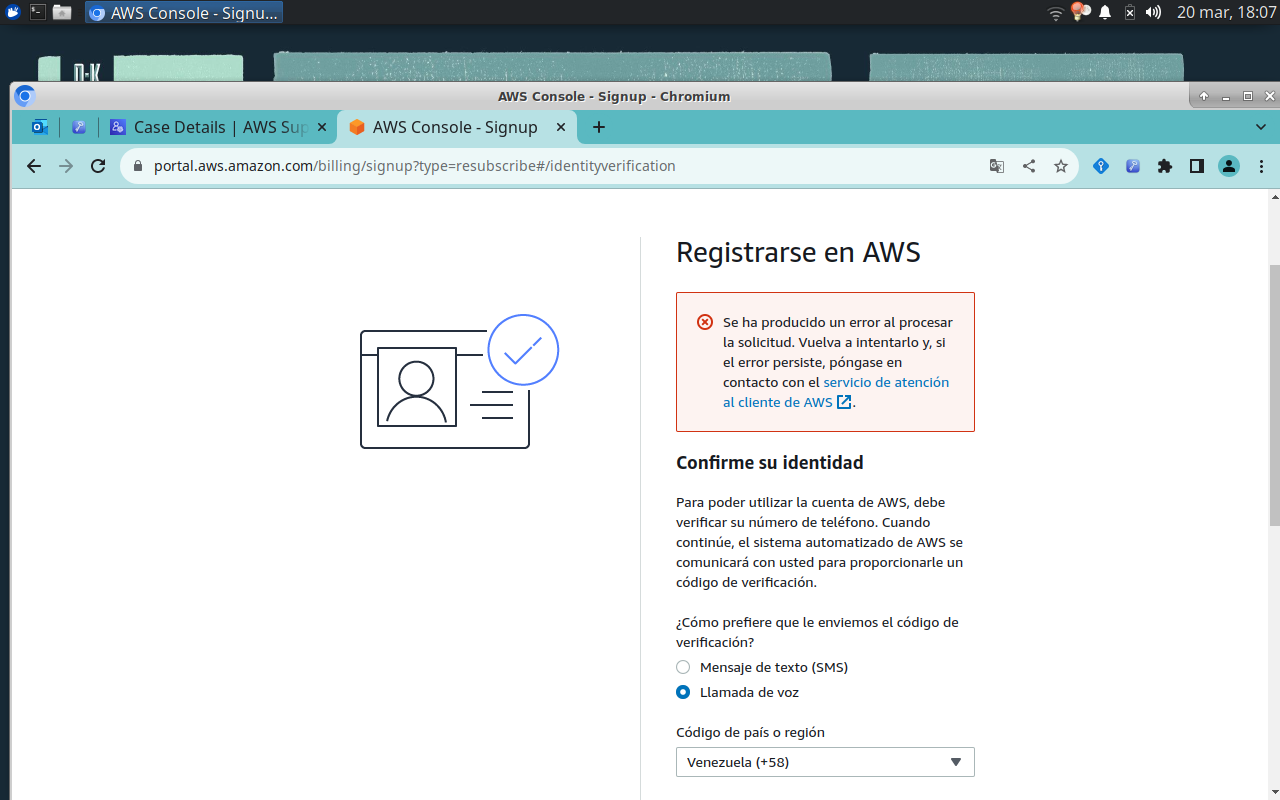Screen dimensions: 1280x800
Task: Select Mensaje de texto (SMS) option
Action: 683,667
